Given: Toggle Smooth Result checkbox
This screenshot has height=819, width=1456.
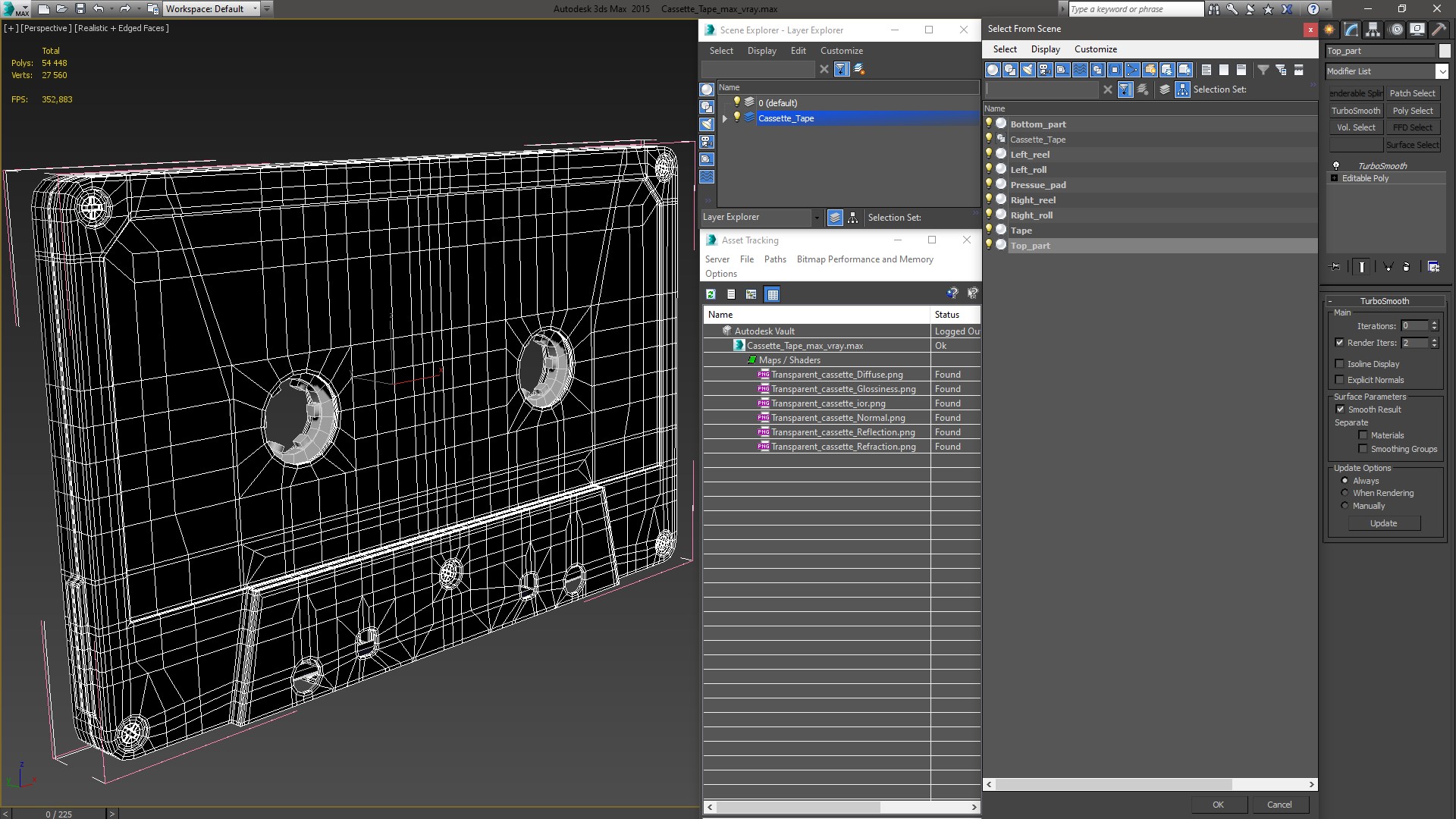Looking at the screenshot, I should [1340, 409].
